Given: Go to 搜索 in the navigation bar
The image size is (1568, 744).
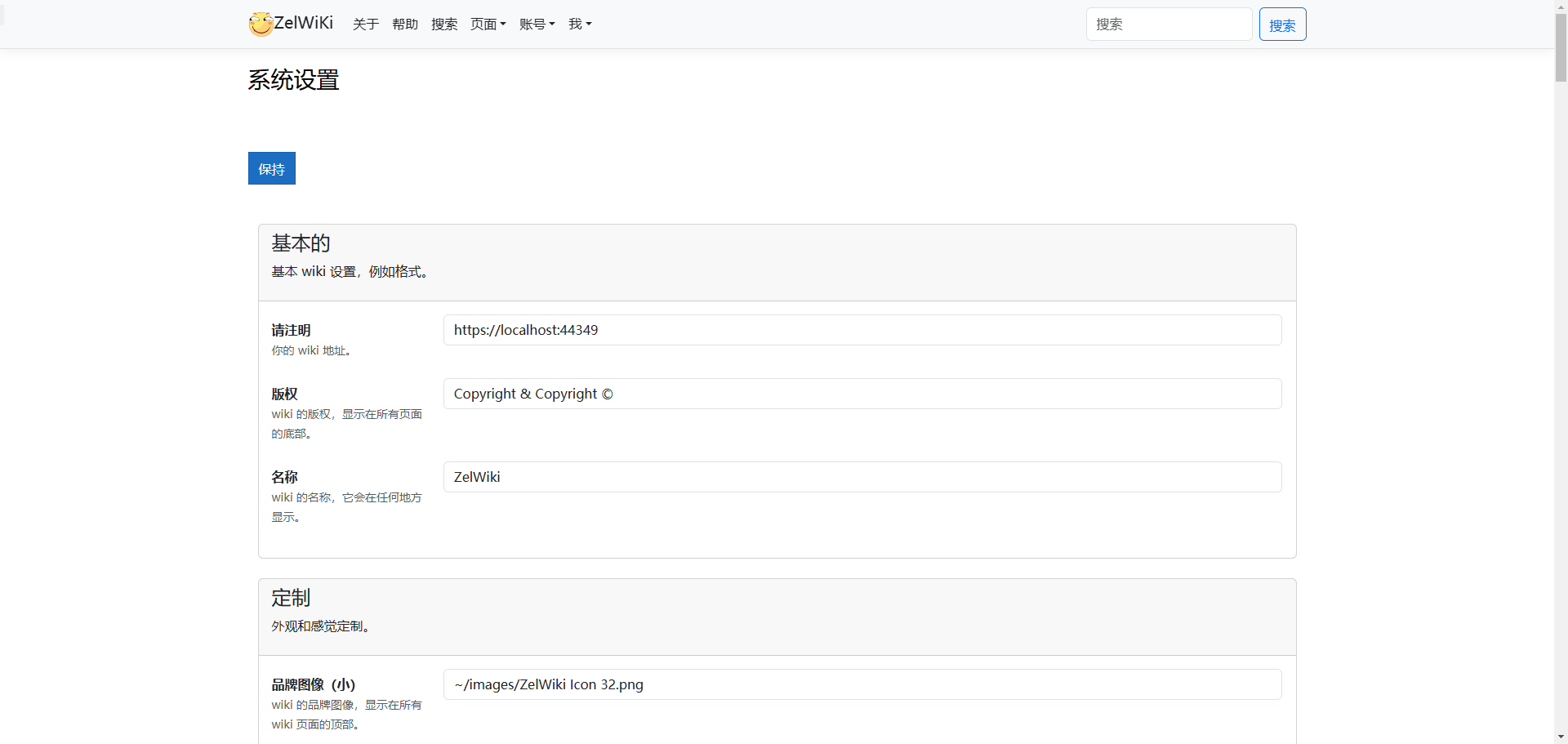Looking at the screenshot, I should point(443,25).
